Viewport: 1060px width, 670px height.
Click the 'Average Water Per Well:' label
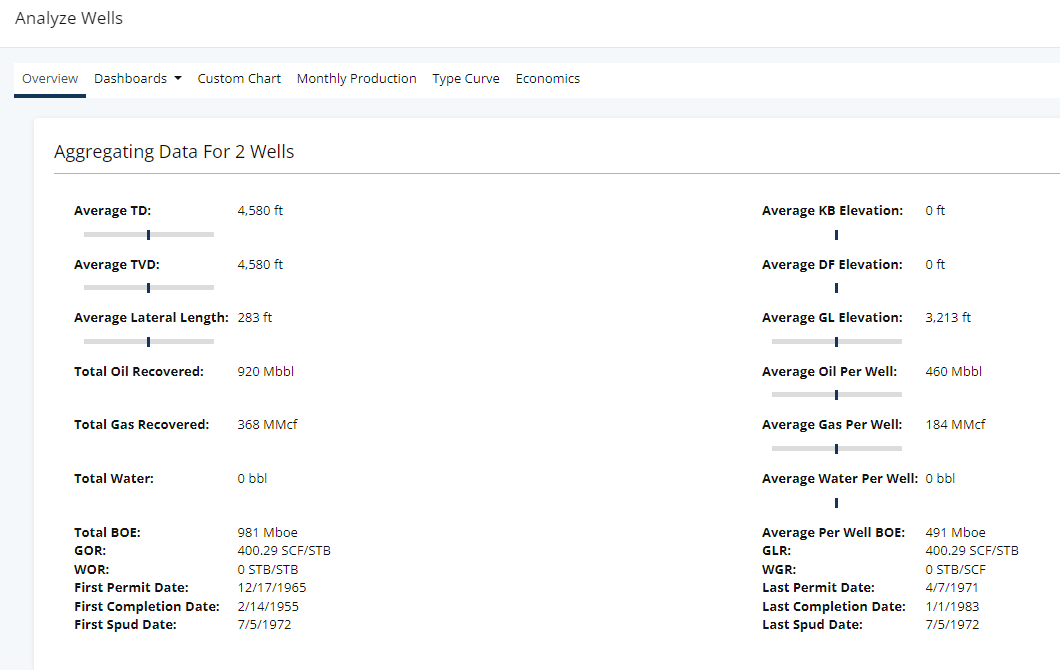[840, 478]
